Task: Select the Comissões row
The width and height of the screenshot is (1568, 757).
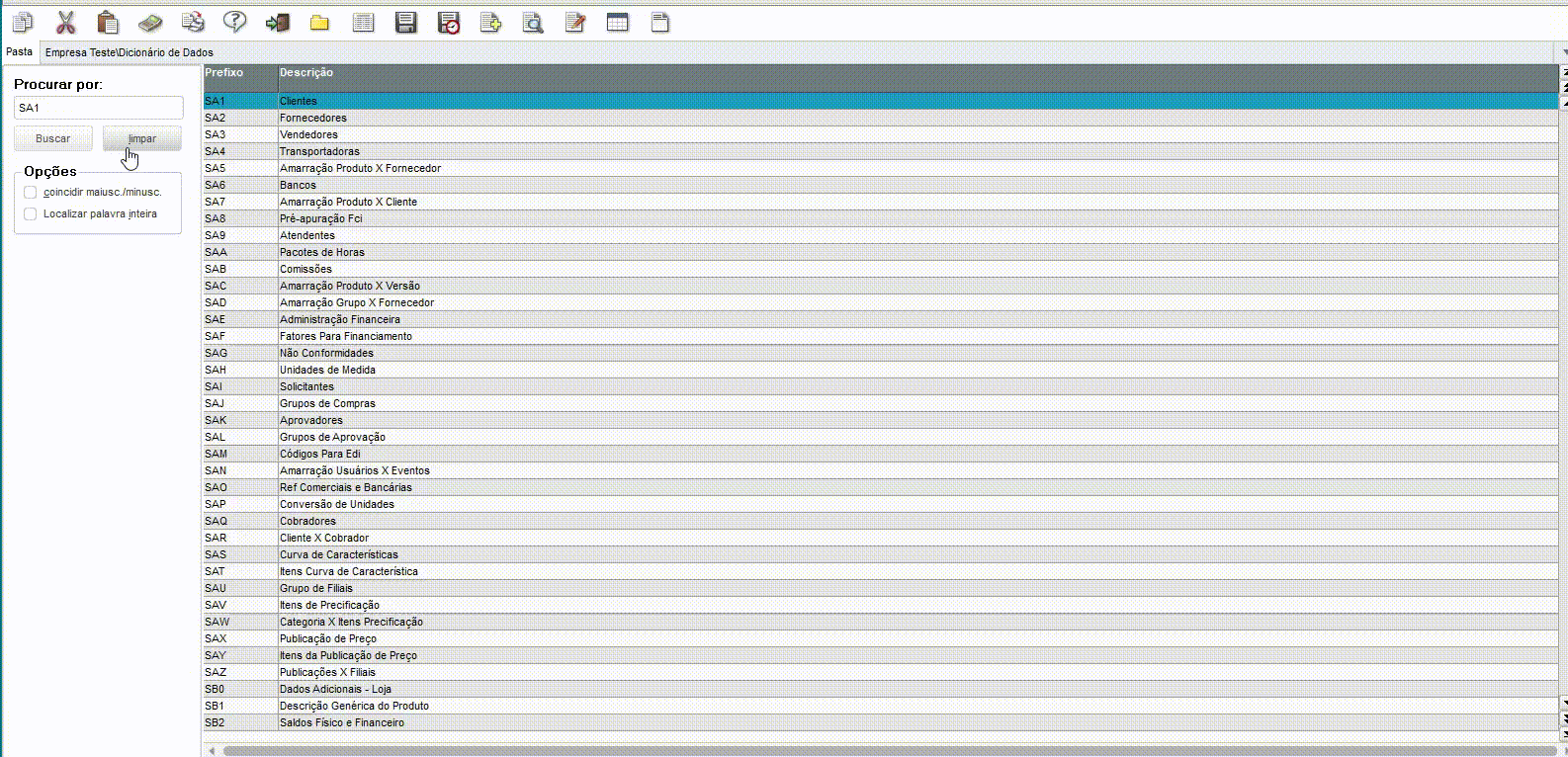Action: (x=881, y=269)
